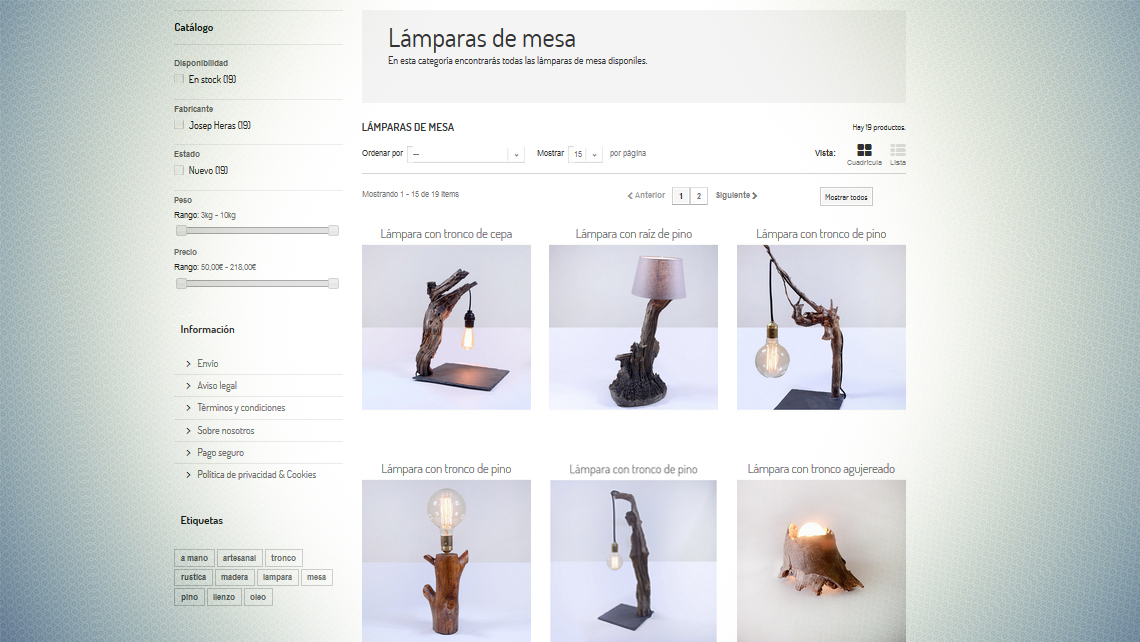Open the Ordenar por sort dropdown
The height and width of the screenshot is (642, 1140).
[467, 153]
